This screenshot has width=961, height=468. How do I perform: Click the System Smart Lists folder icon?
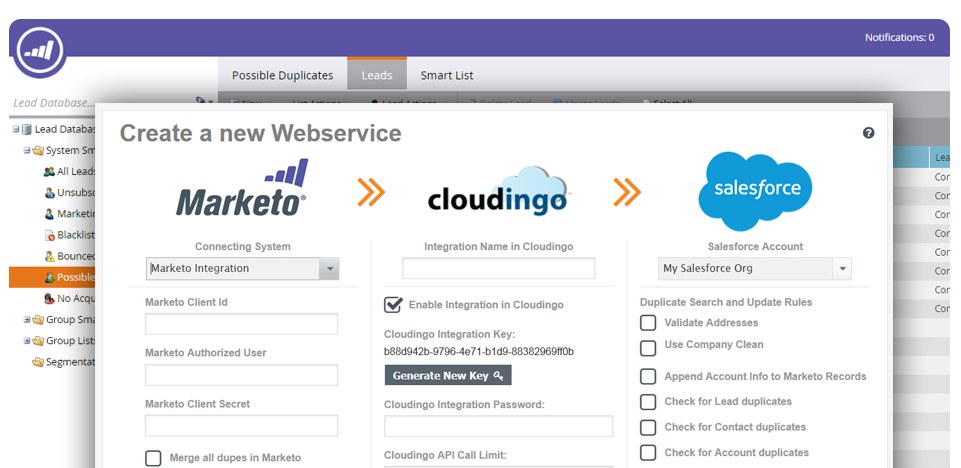tap(38, 150)
